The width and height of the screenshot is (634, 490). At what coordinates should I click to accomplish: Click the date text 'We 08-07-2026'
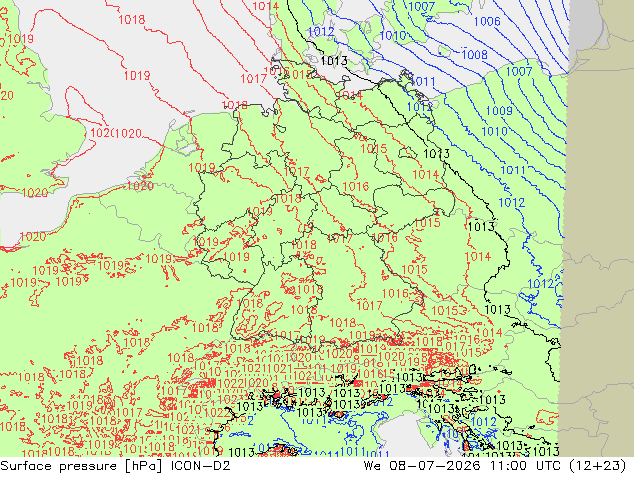(x=422, y=466)
